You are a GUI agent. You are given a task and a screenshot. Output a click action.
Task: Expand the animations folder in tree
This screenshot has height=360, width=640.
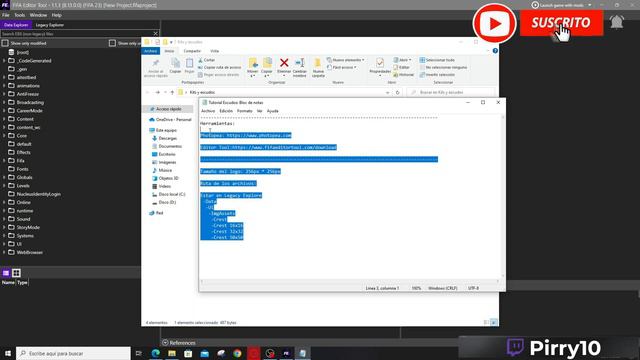4,86
